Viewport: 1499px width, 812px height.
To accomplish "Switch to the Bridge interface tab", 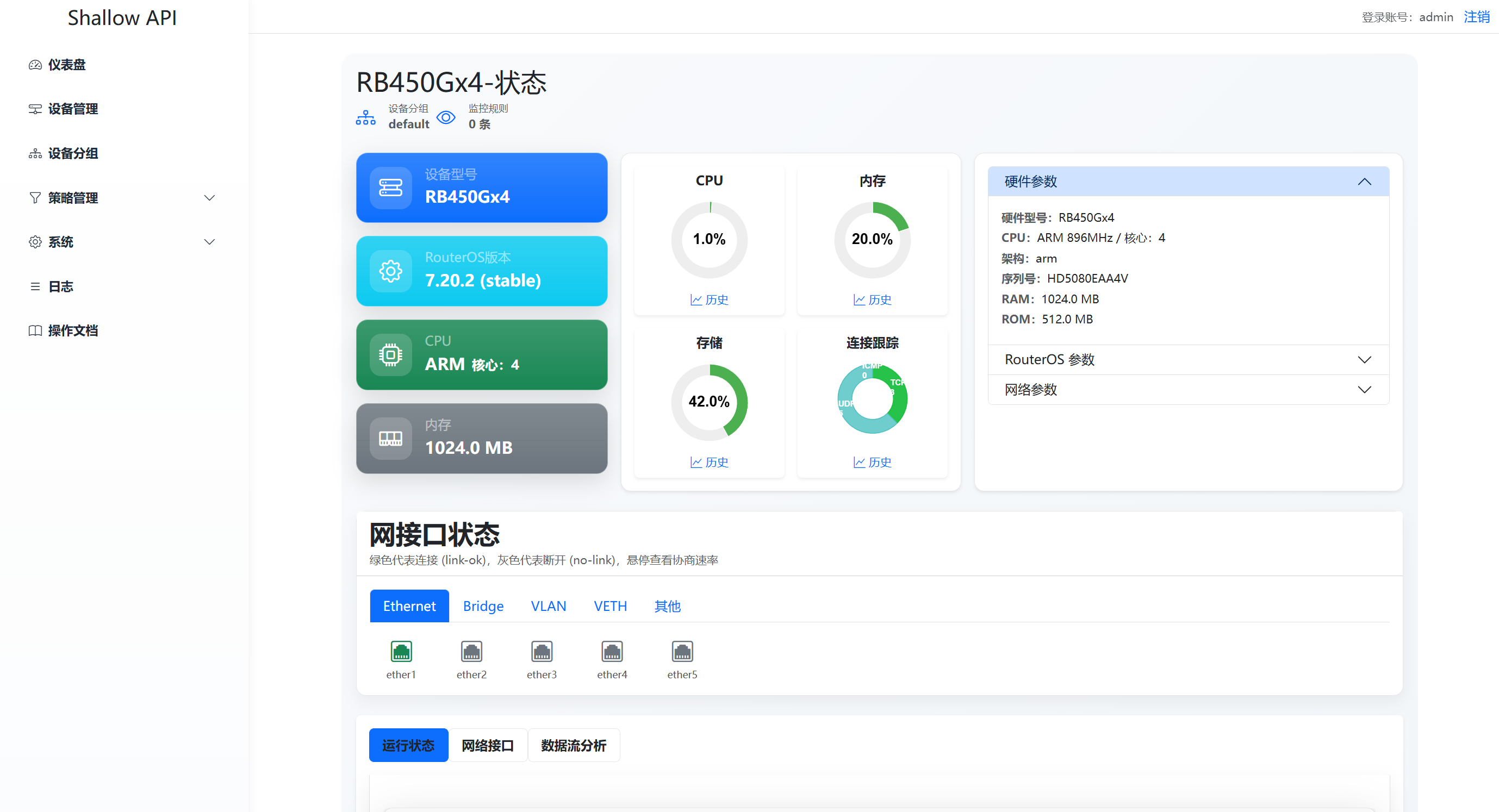I will (x=483, y=606).
